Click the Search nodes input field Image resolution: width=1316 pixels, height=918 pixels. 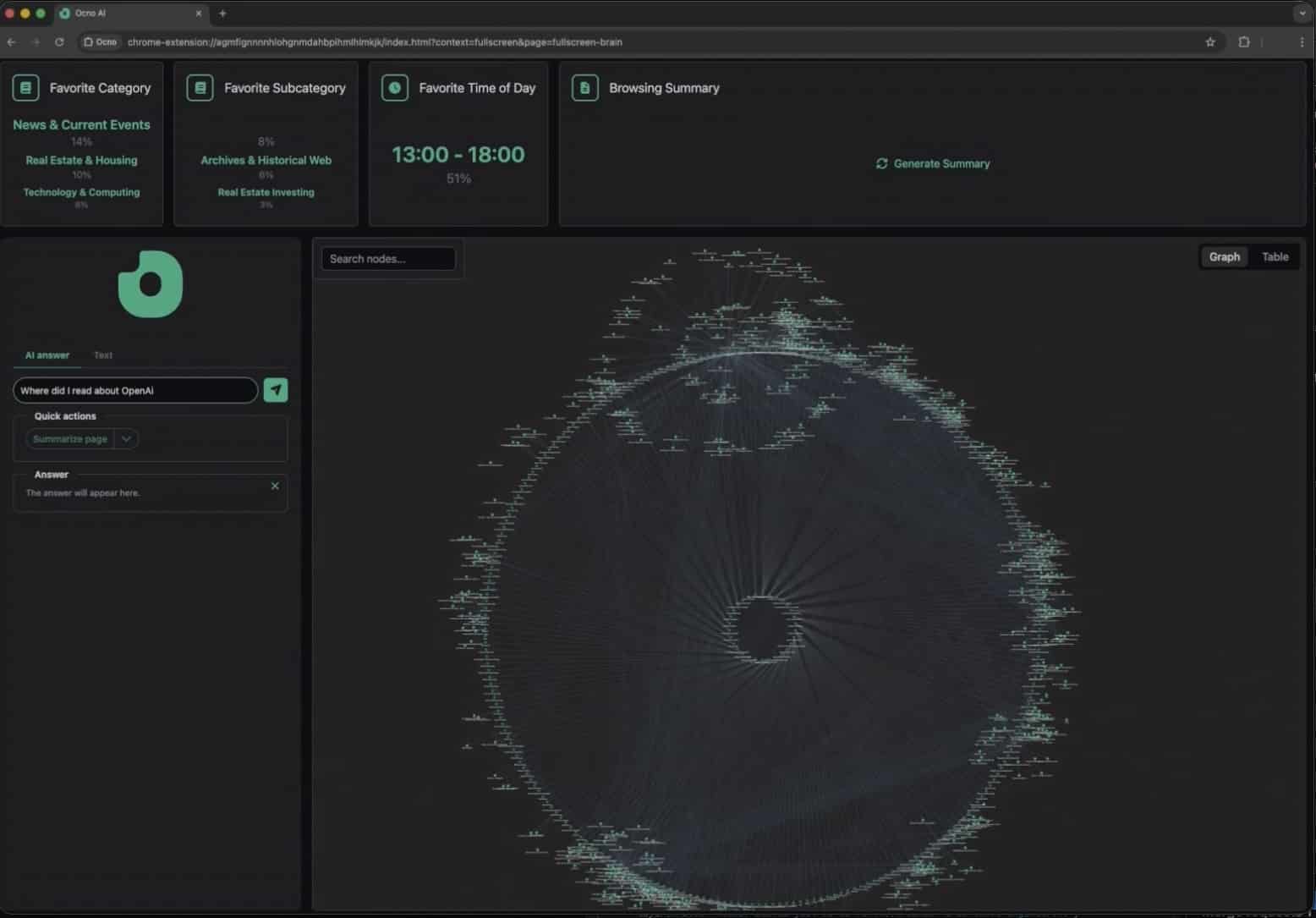388,259
